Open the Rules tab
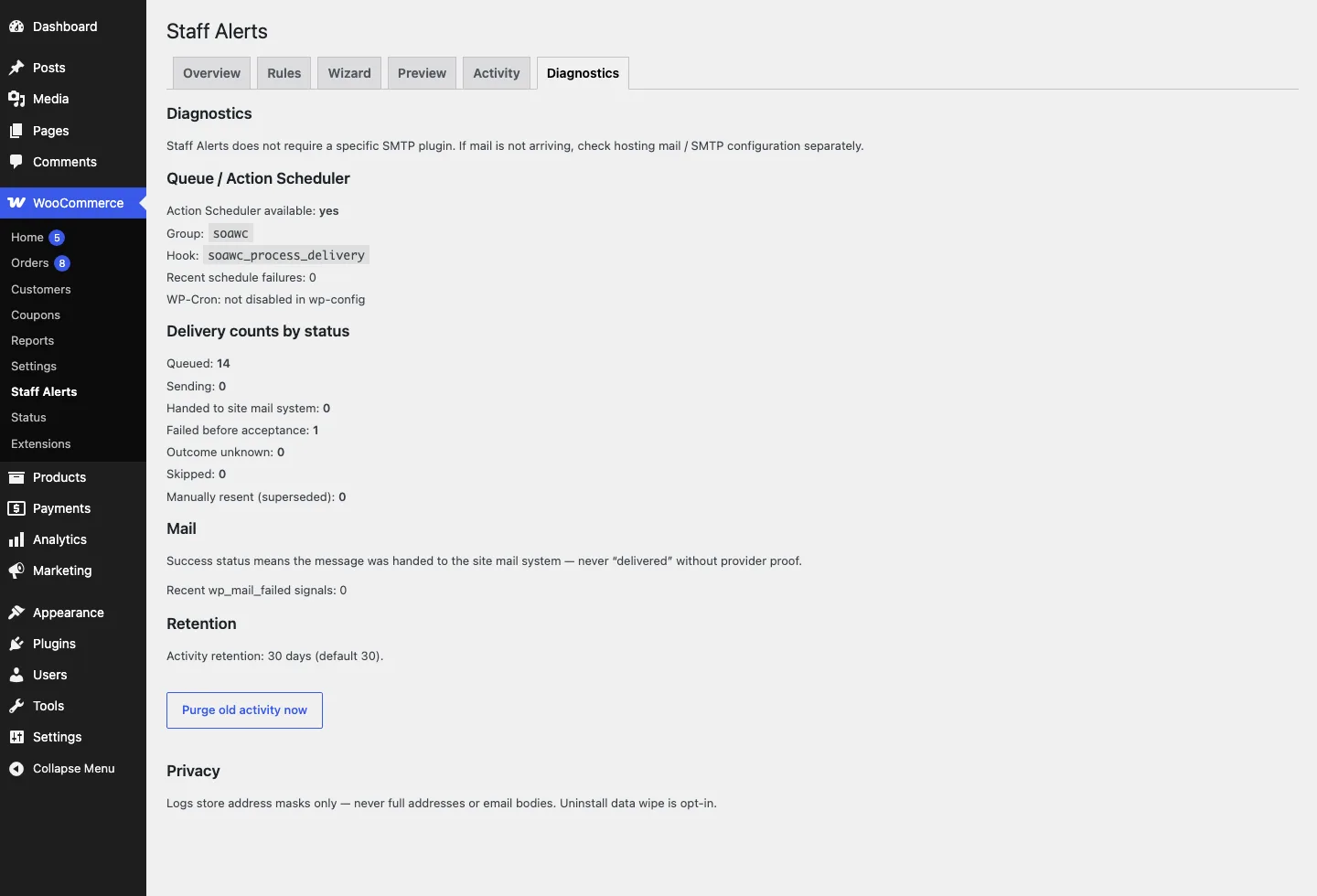Screen dimensions: 1317x896 (x=284, y=73)
